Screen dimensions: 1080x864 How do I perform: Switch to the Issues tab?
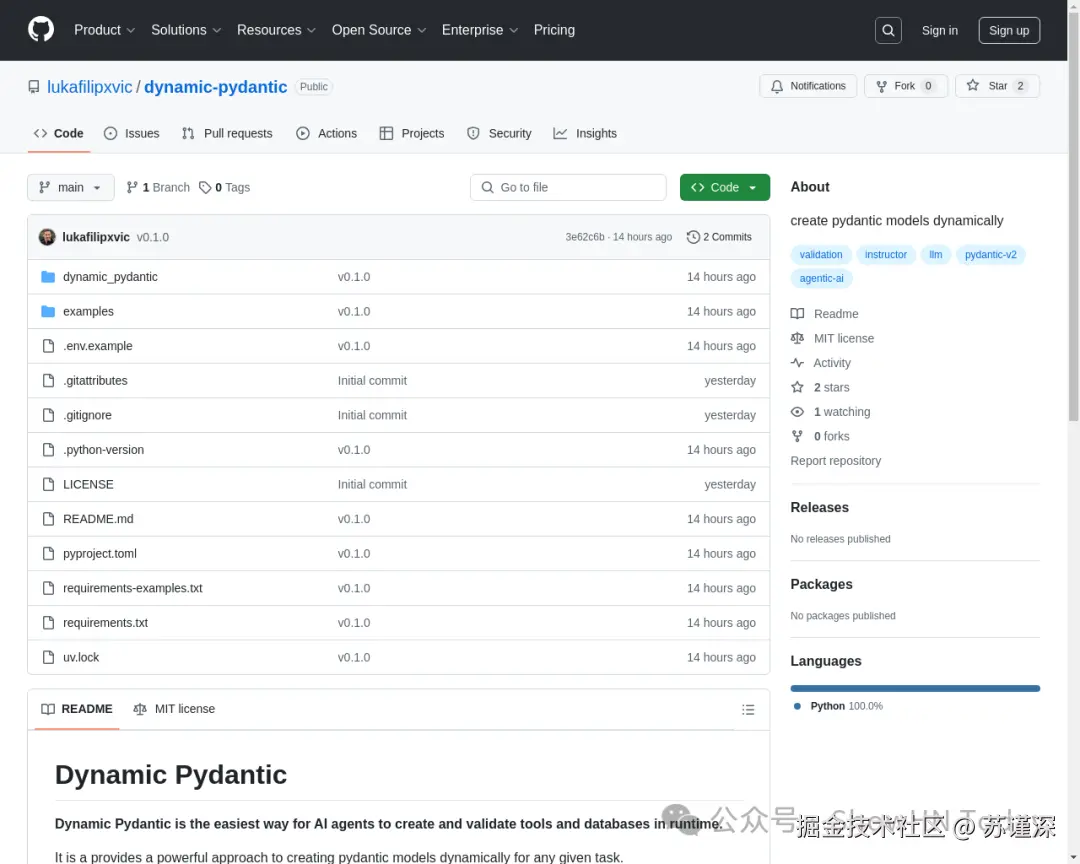[x=132, y=134]
